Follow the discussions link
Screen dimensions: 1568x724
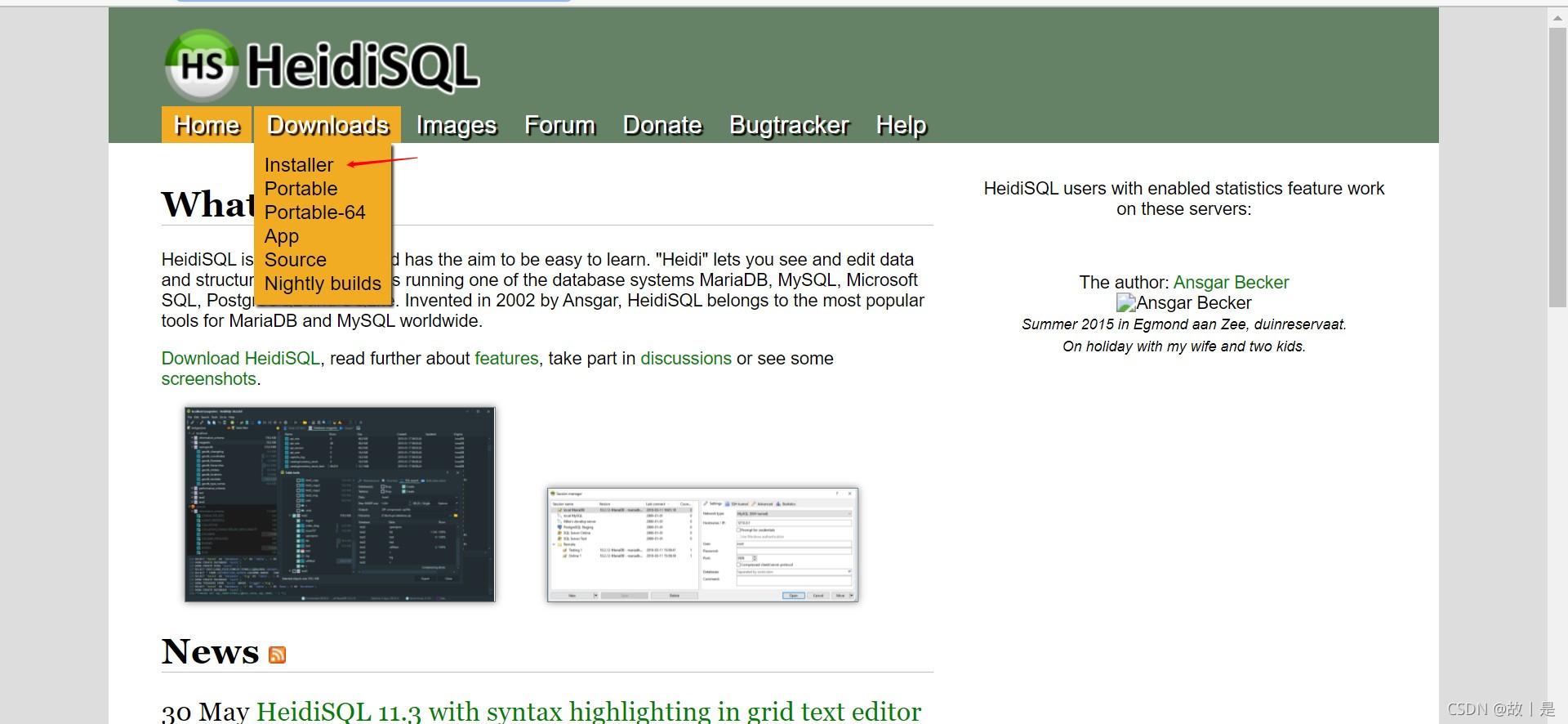tap(686, 359)
